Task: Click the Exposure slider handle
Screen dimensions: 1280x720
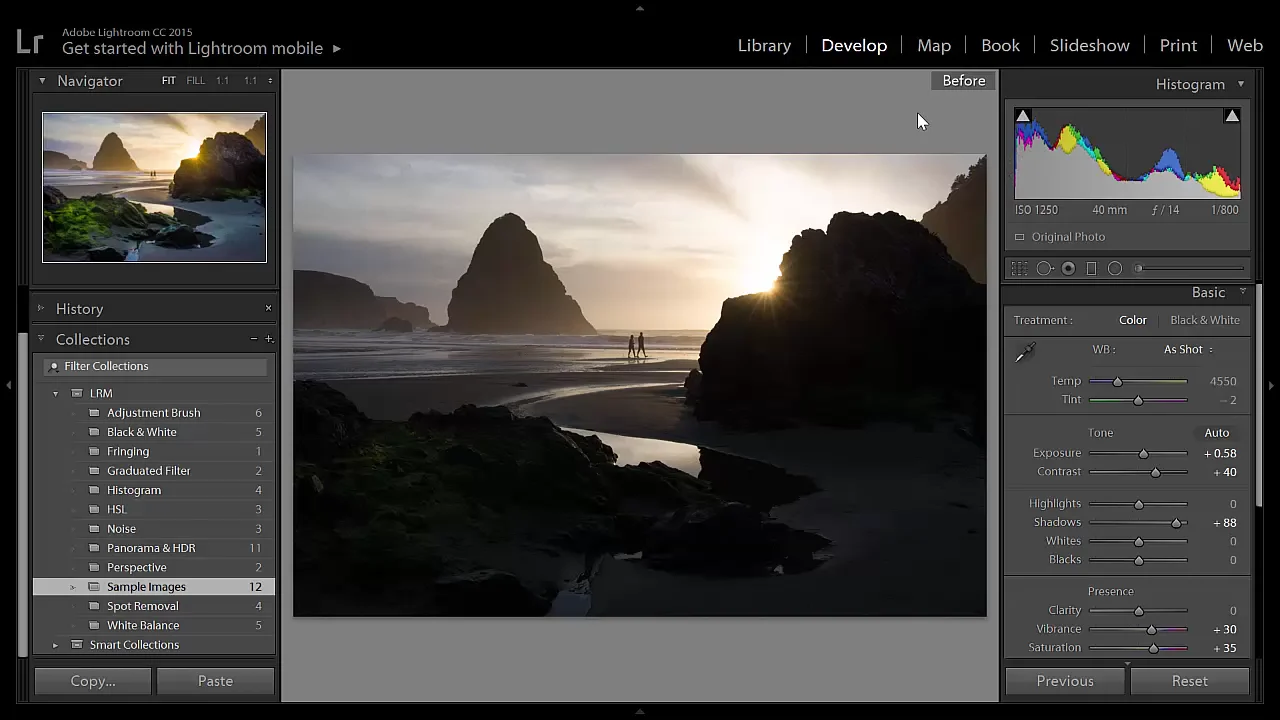Action: click(1143, 454)
